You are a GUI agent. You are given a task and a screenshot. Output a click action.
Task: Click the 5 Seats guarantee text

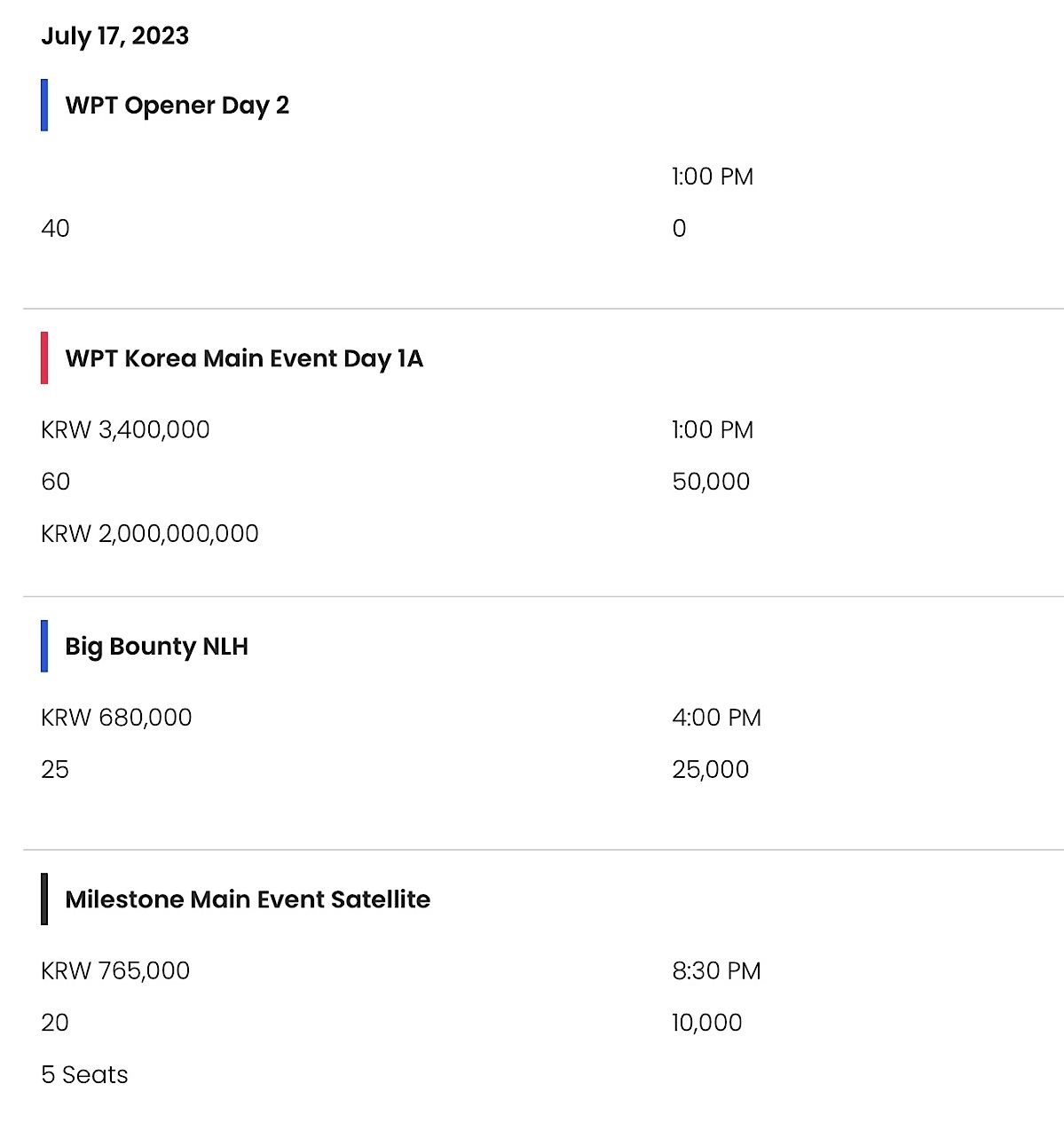(84, 1075)
